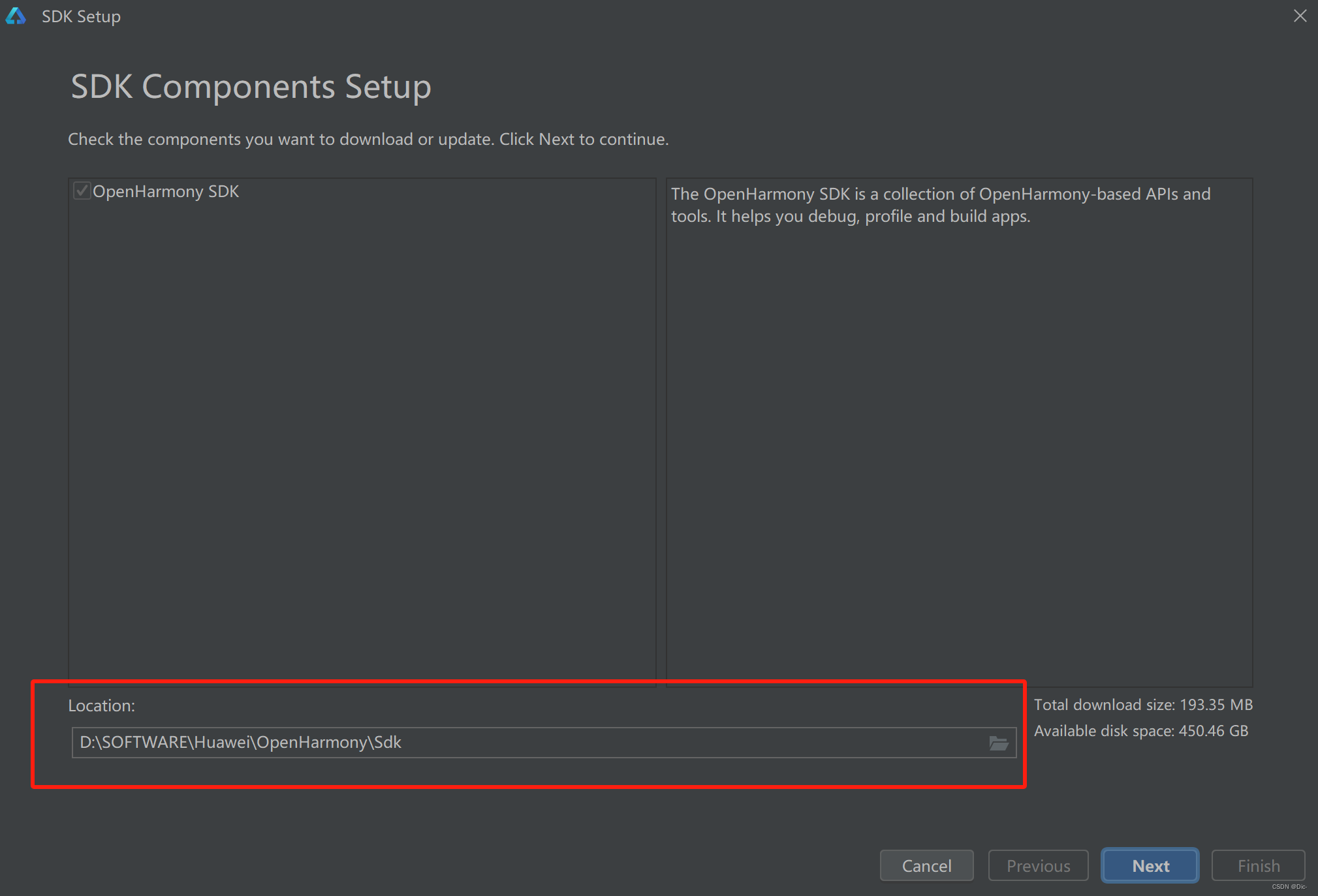Check the OpenHarmony SDK component selection

(x=82, y=191)
